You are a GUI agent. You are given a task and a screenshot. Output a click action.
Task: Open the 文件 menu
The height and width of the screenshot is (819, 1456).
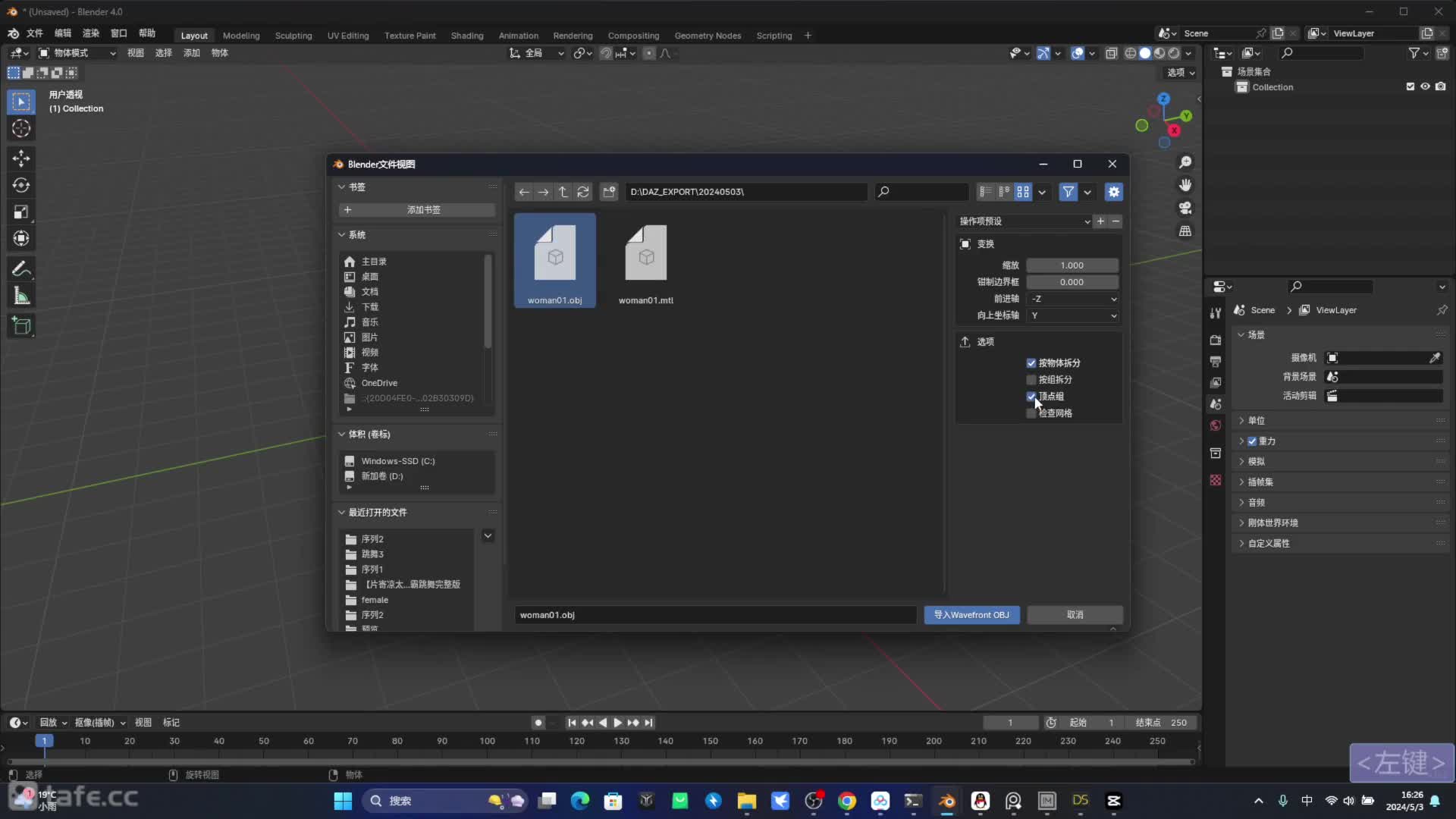(35, 33)
